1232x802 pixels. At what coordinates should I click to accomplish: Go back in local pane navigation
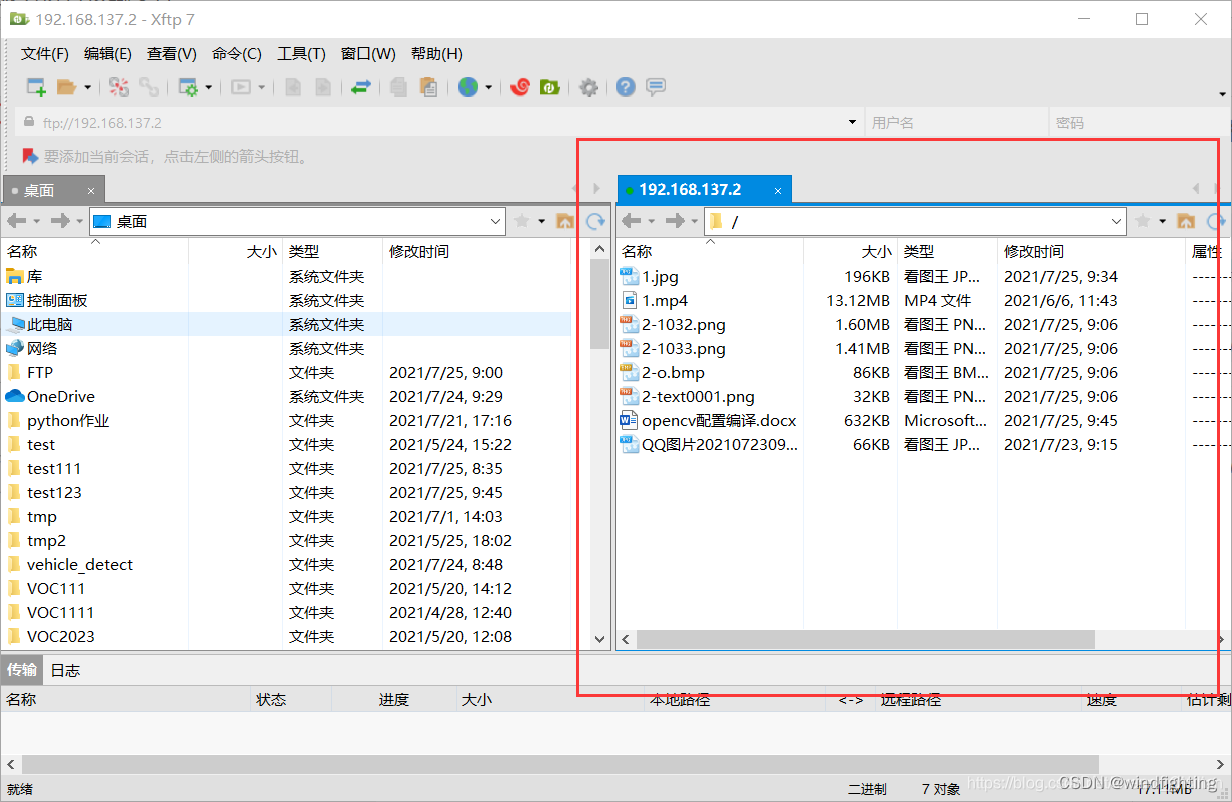[16, 221]
